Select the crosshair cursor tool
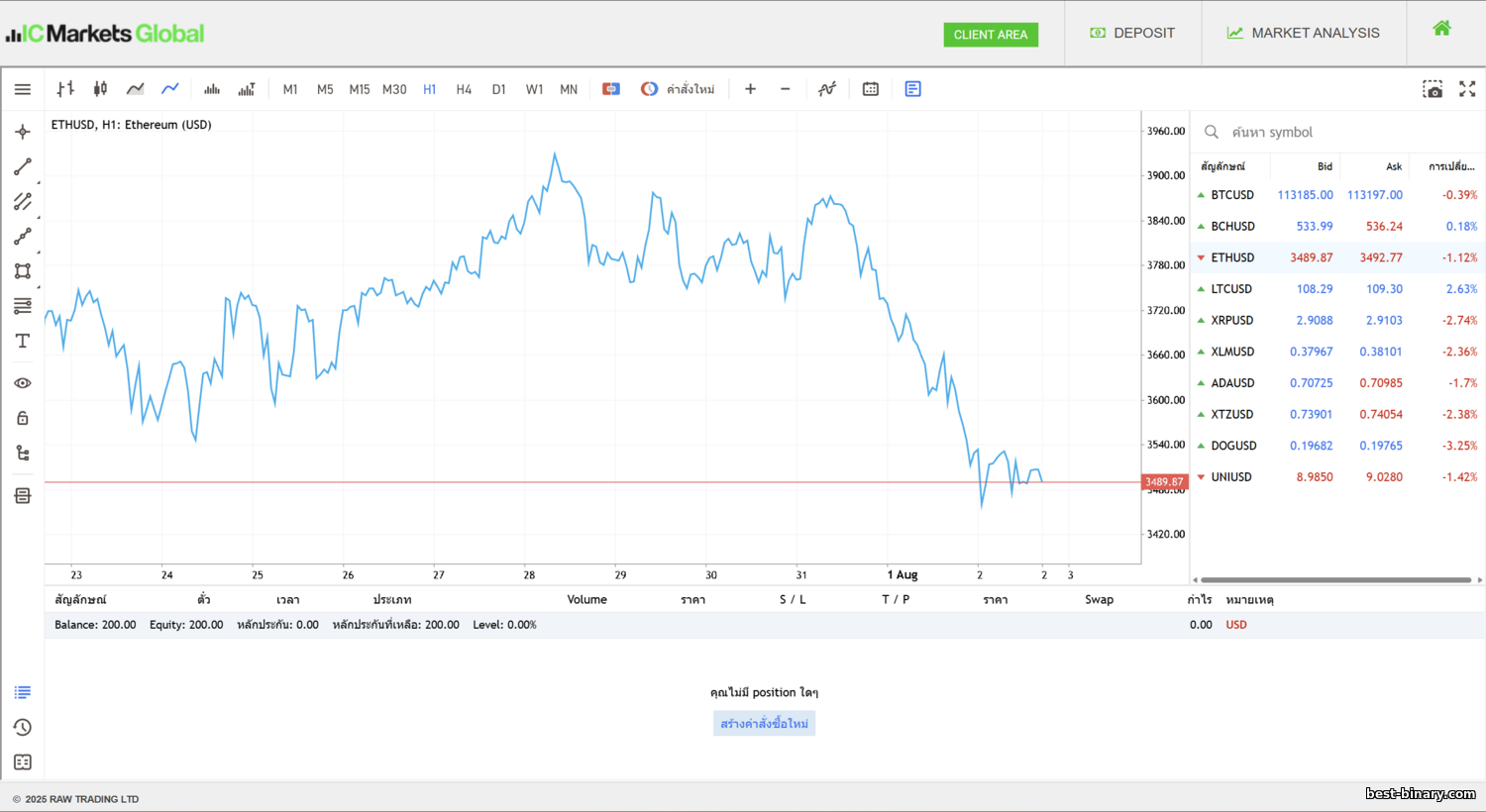The height and width of the screenshot is (812, 1486). (x=23, y=132)
